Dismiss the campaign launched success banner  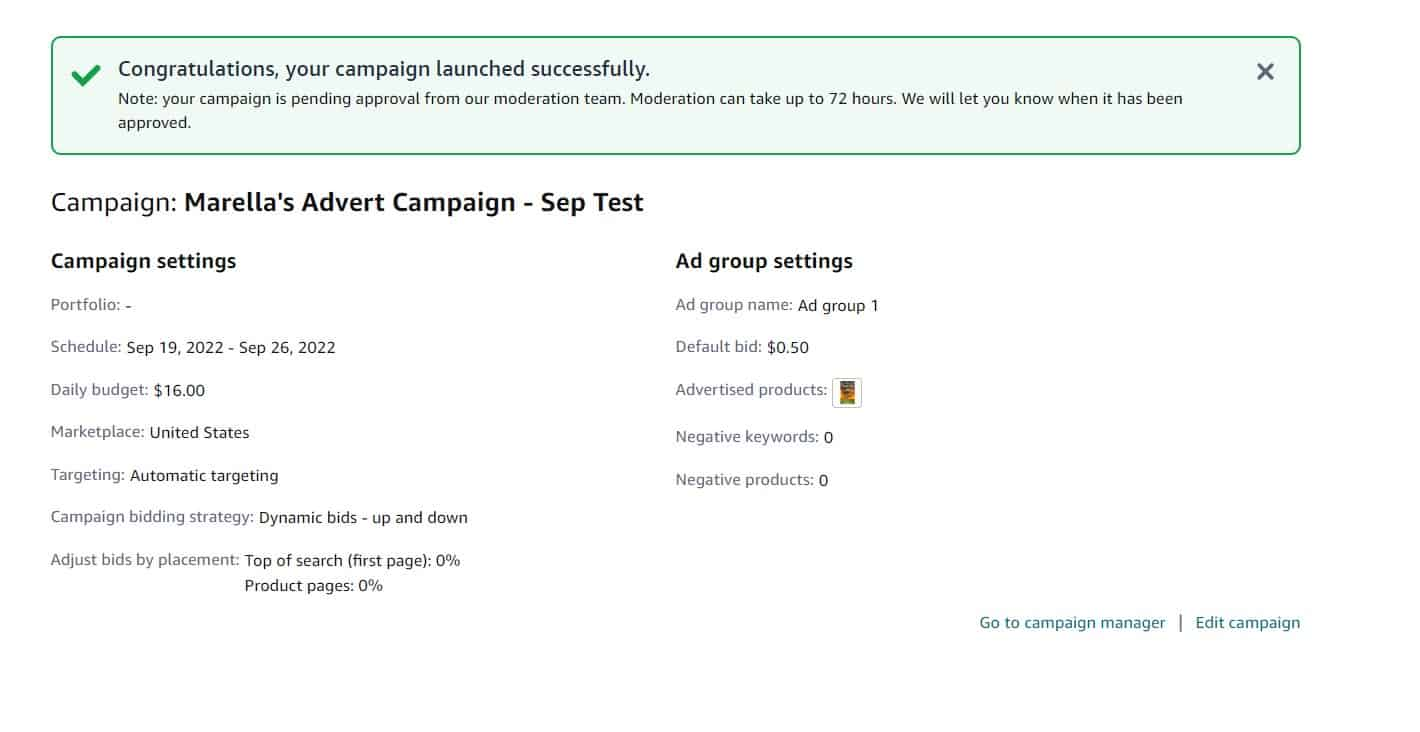point(1265,71)
